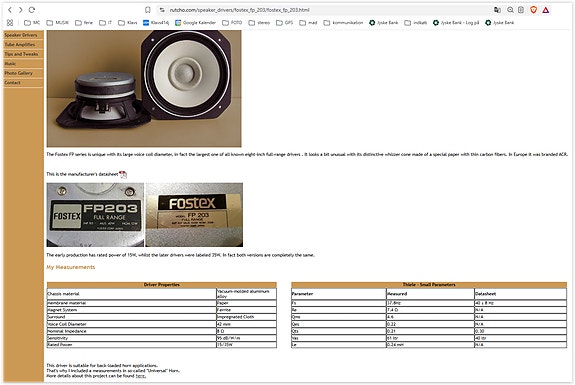Open the GPS bookmarks folder
575x385 pixels.
285,23
